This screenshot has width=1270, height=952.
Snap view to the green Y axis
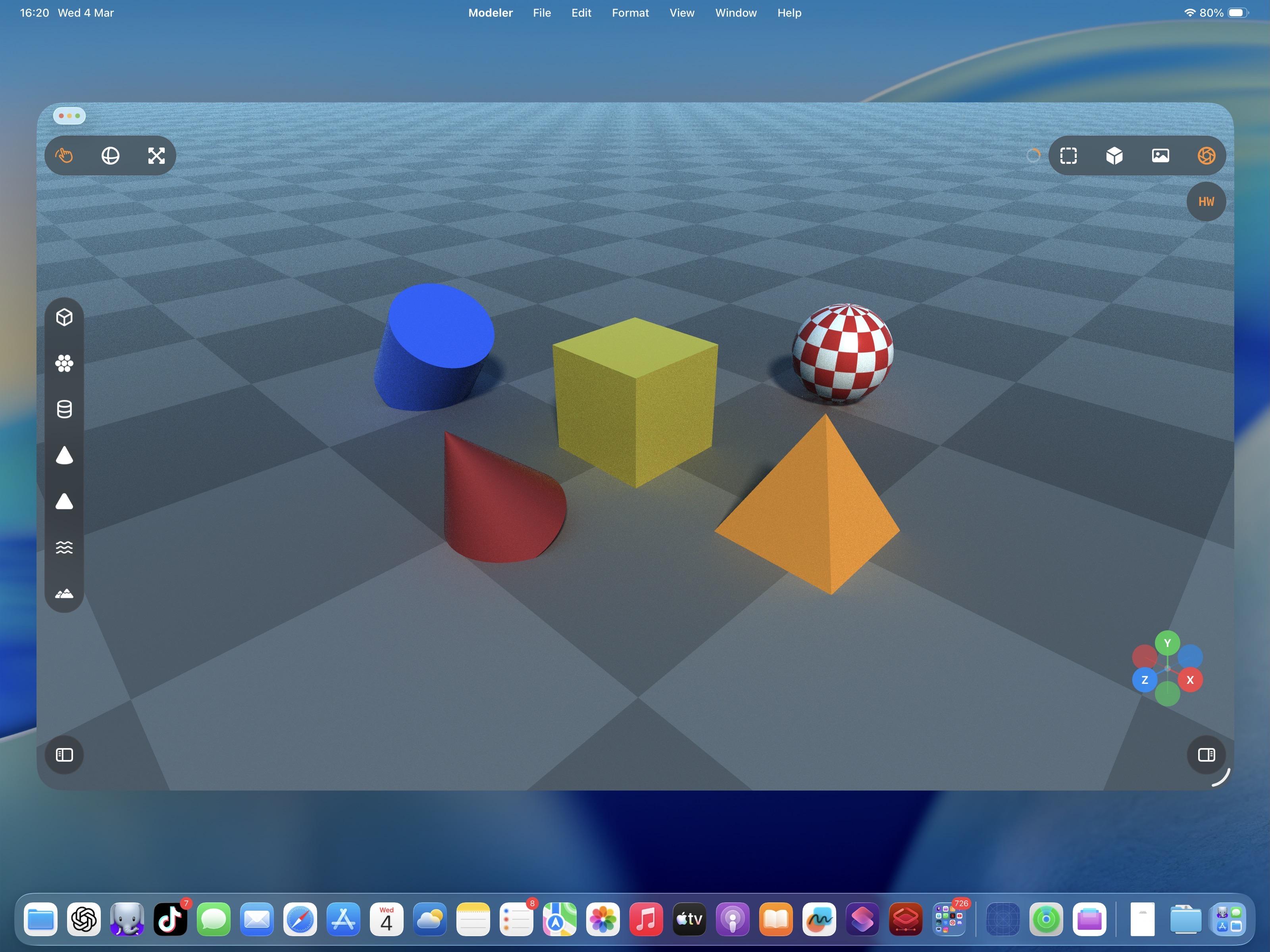point(1167,643)
